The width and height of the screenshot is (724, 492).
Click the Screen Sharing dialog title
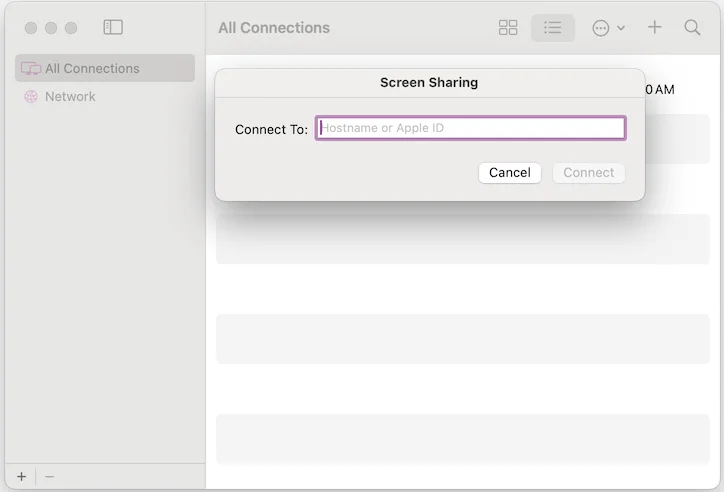(x=429, y=82)
